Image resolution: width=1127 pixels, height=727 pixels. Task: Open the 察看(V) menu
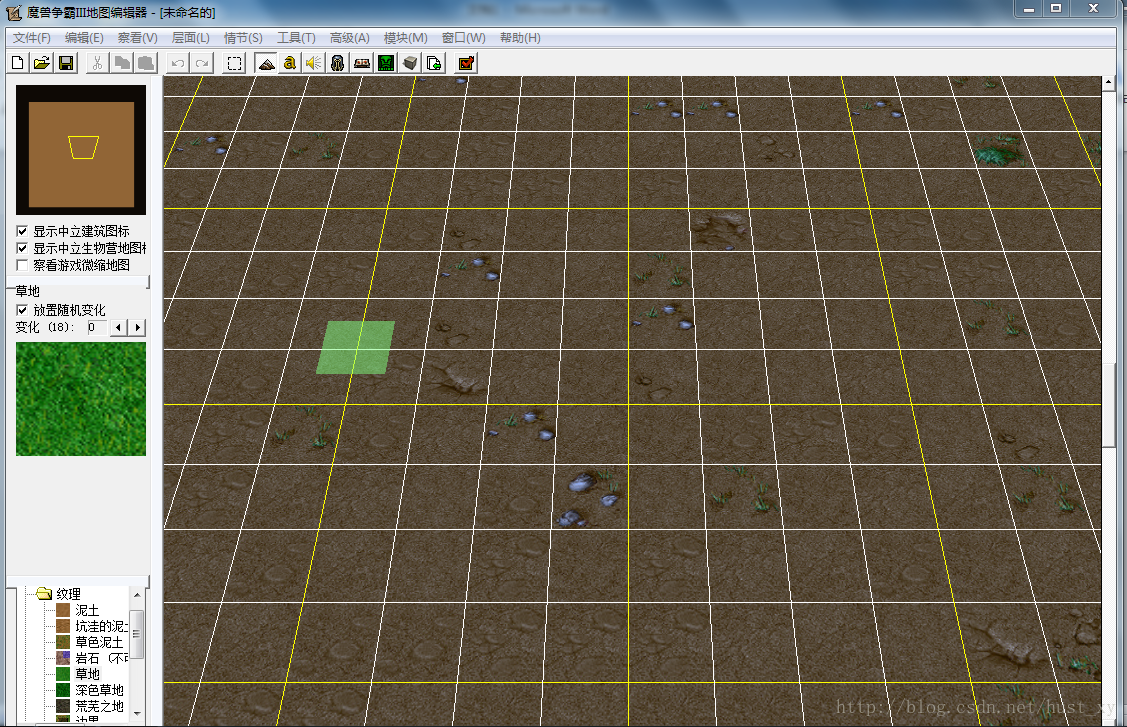(137, 37)
